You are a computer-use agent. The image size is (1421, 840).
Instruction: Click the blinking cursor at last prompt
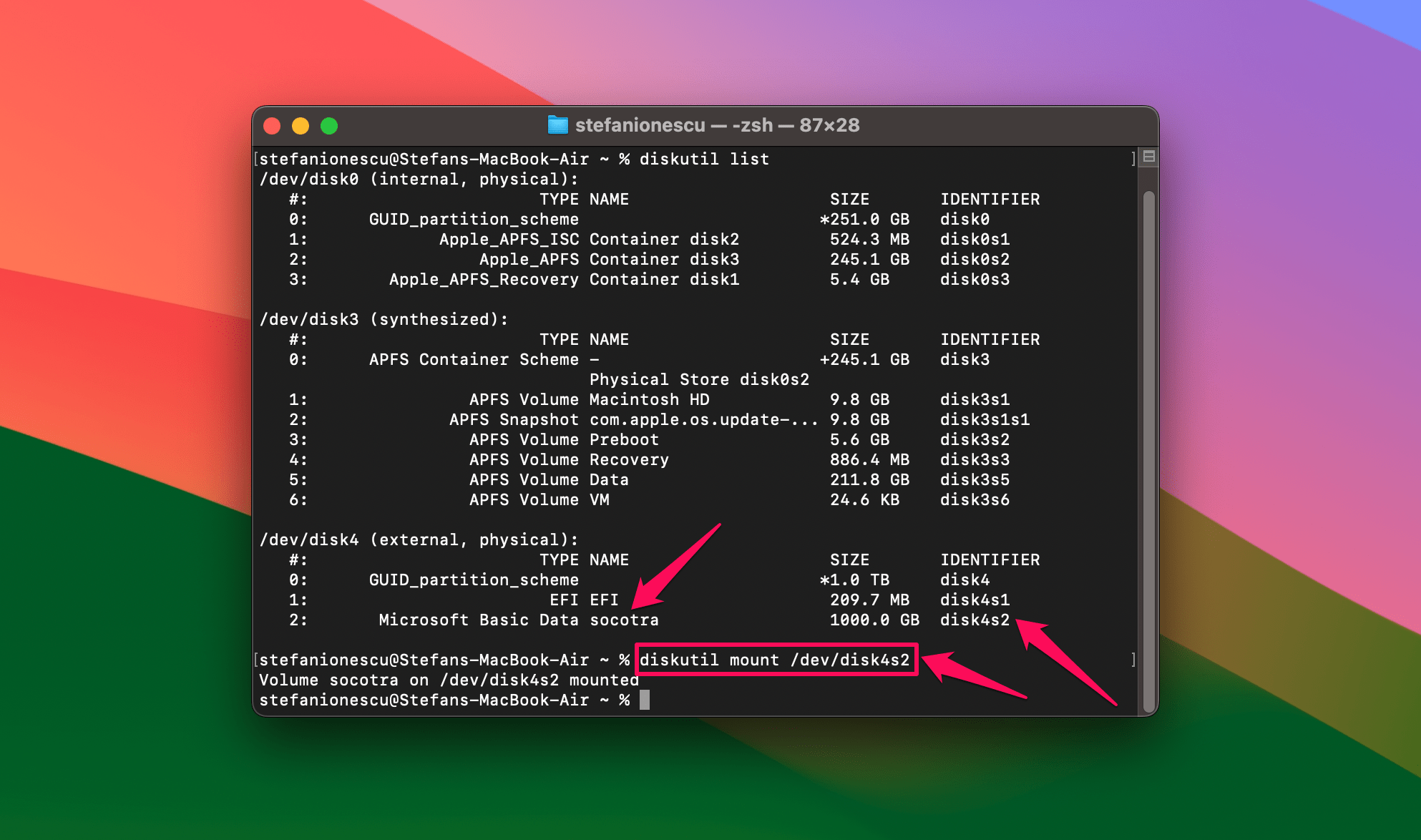645,700
